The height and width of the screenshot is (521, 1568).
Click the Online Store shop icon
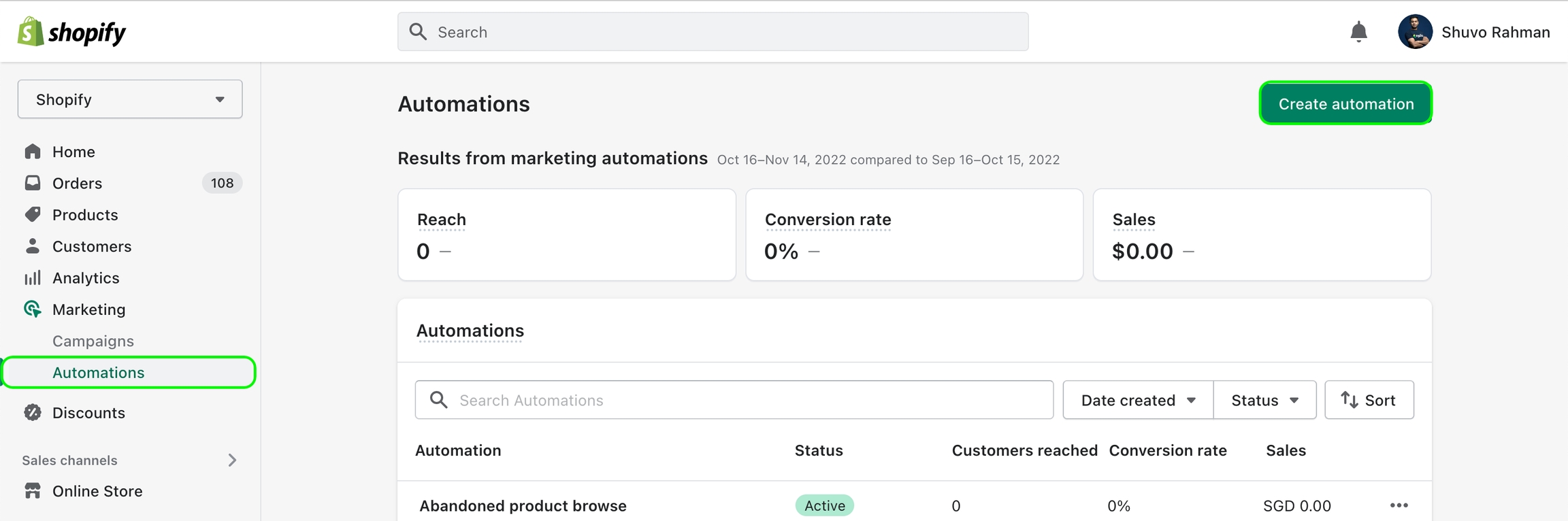pyautogui.click(x=33, y=490)
